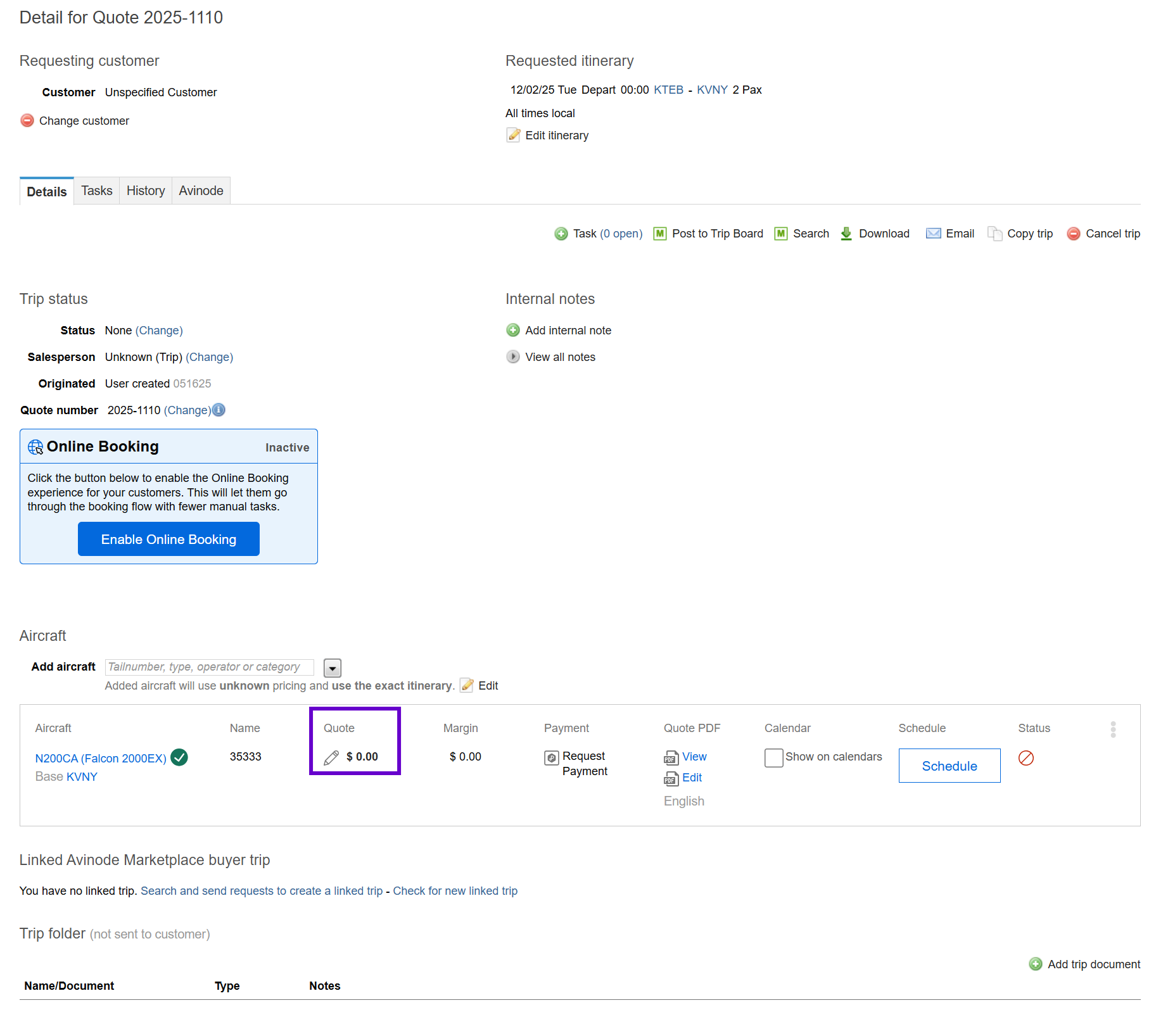Click the Add trip document plus icon
The height and width of the screenshot is (1036, 1175).
click(x=1036, y=964)
